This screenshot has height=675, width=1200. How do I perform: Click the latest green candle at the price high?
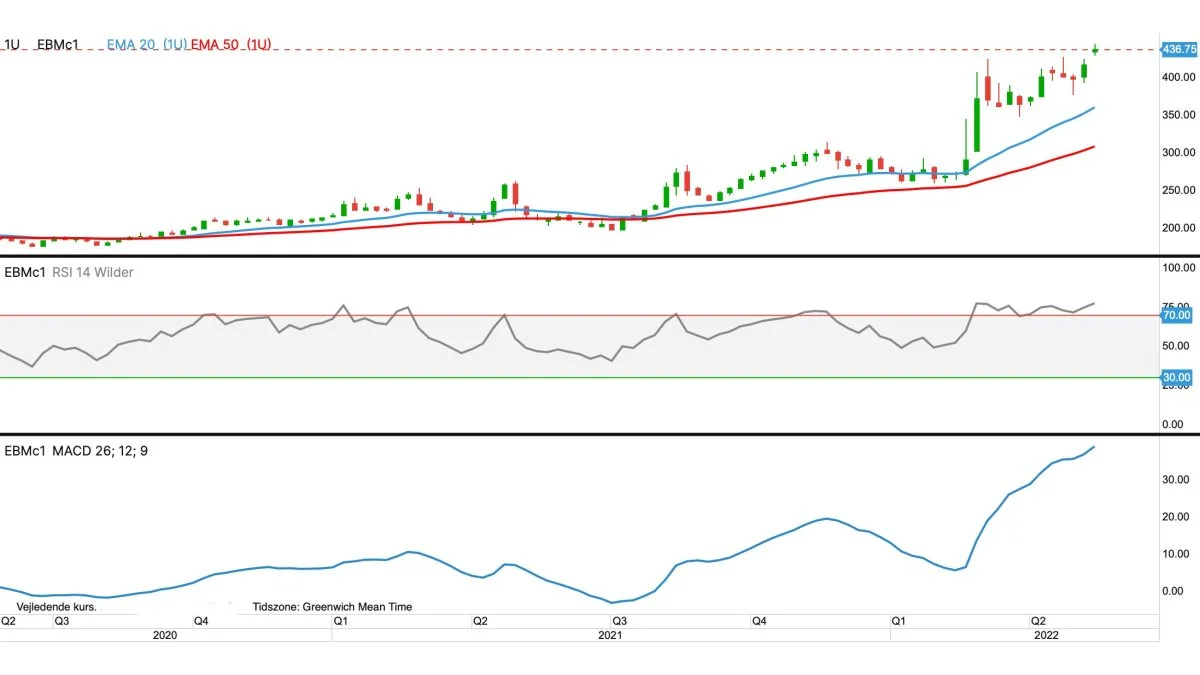(x=1095, y=49)
